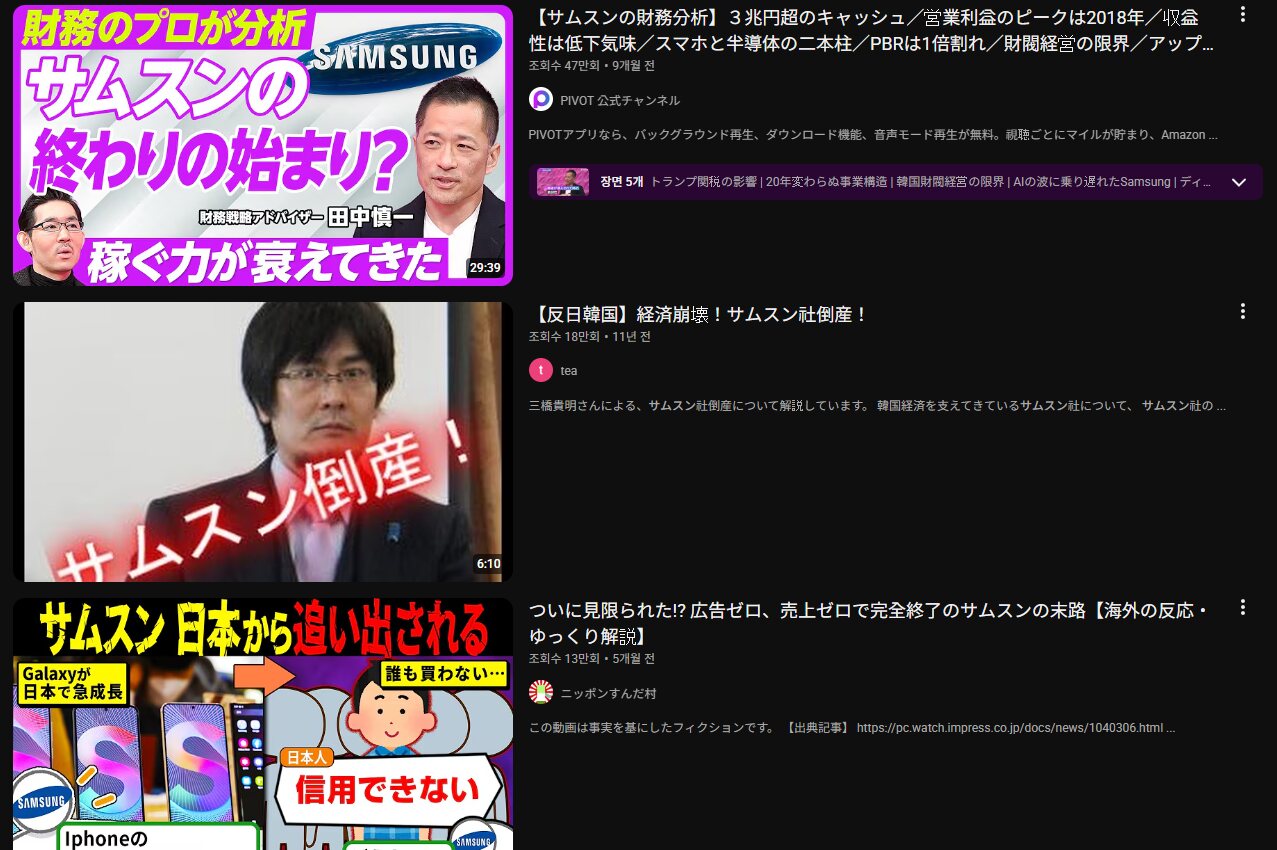Play the サムスン 日本から追い出される thumbnail video

point(262,724)
